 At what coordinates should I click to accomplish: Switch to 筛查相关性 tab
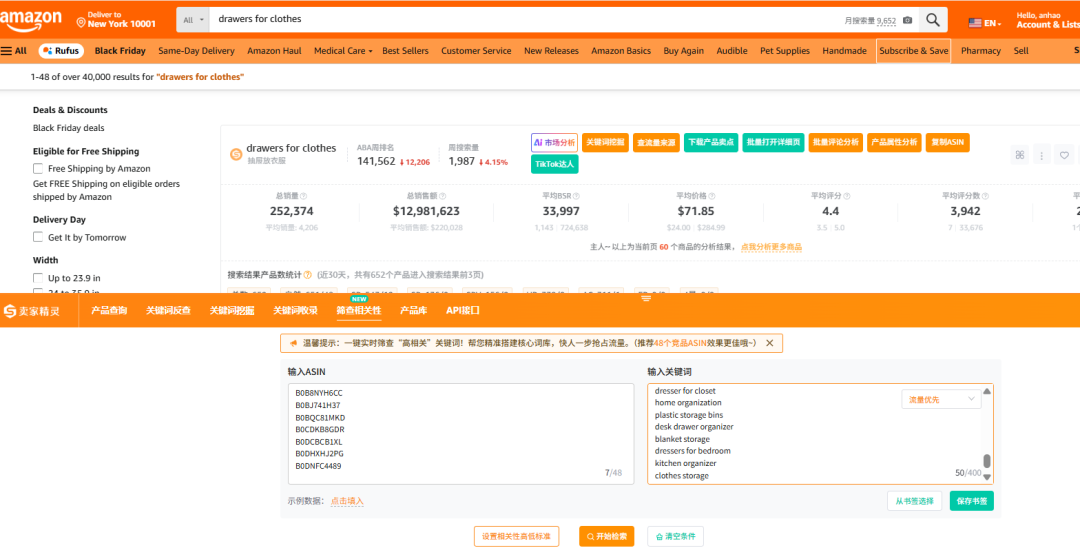coord(359,310)
